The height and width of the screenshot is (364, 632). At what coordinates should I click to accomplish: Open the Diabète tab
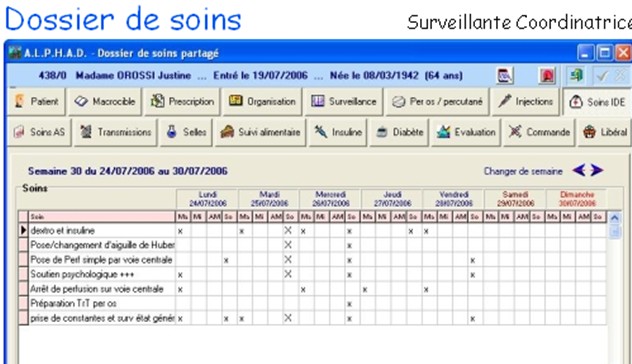399,132
